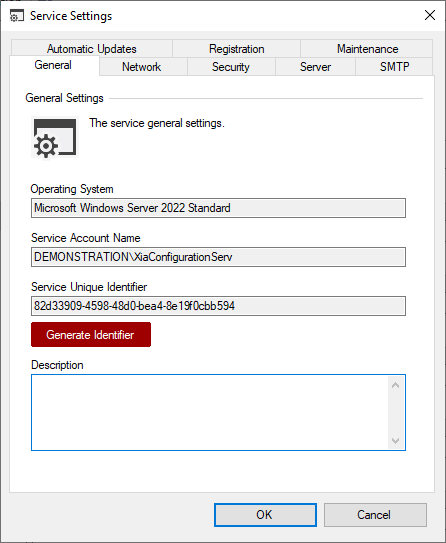The image size is (446, 543).
Task: Click the Service Unique Identifier field
Action: click(218, 306)
